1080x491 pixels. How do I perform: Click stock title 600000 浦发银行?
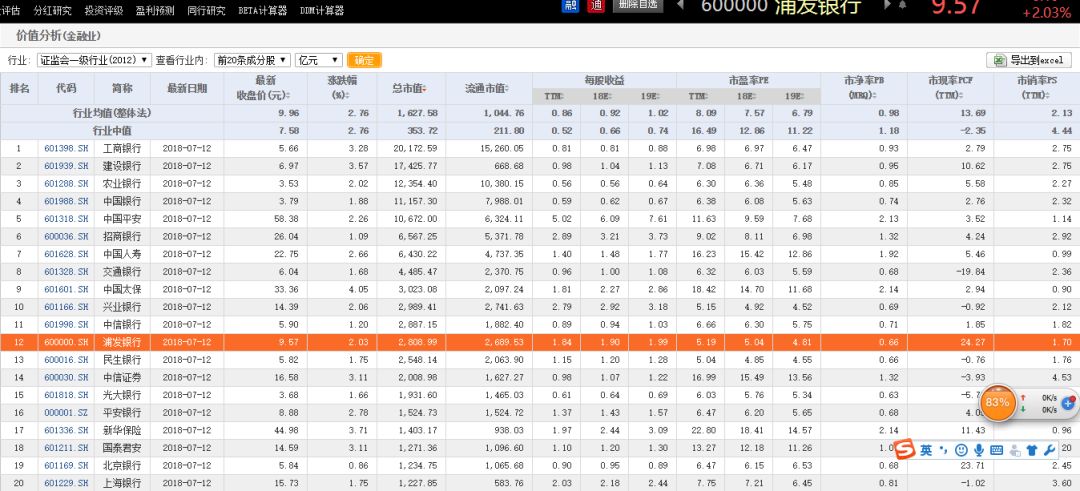click(x=781, y=6)
